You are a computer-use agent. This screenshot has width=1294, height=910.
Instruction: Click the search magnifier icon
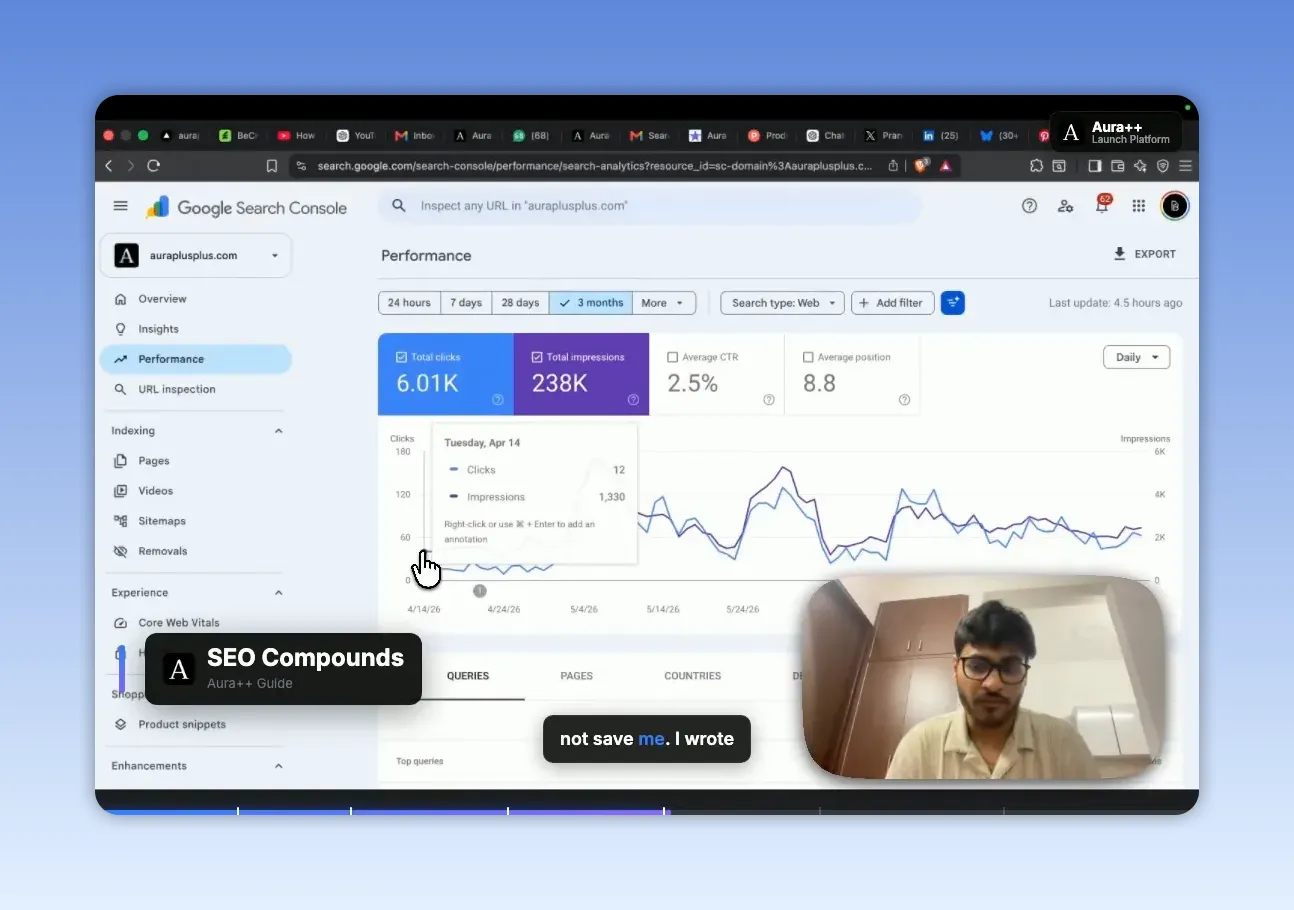399,206
